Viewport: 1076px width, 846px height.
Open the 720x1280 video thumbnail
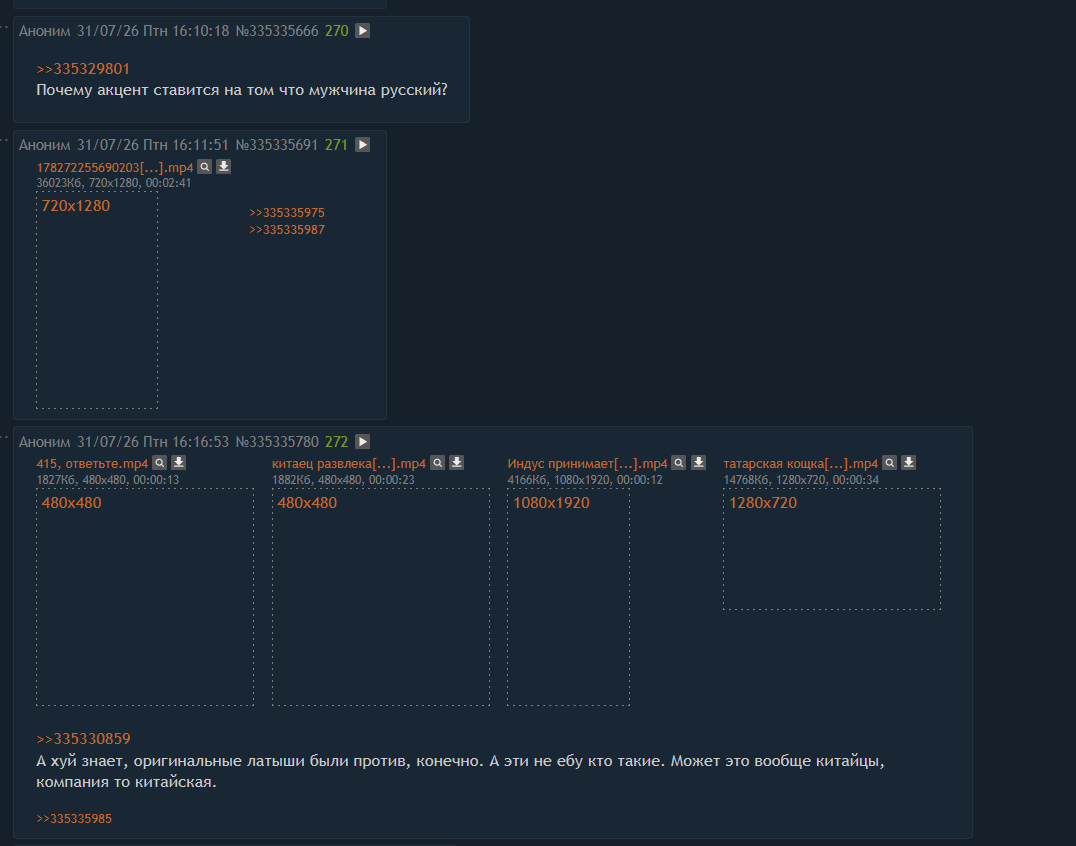click(97, 300)
